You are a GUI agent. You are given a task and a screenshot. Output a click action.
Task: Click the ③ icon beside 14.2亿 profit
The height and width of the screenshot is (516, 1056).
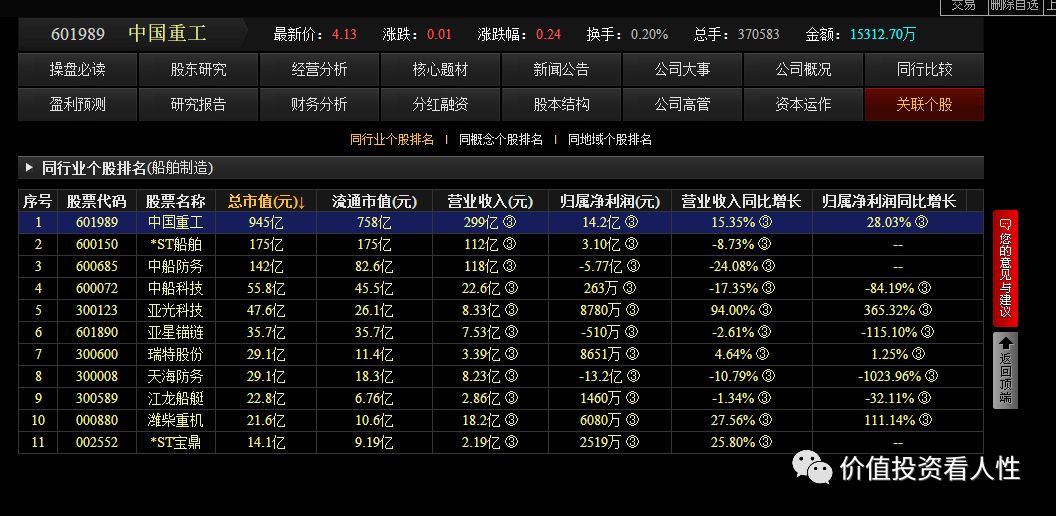631,222
